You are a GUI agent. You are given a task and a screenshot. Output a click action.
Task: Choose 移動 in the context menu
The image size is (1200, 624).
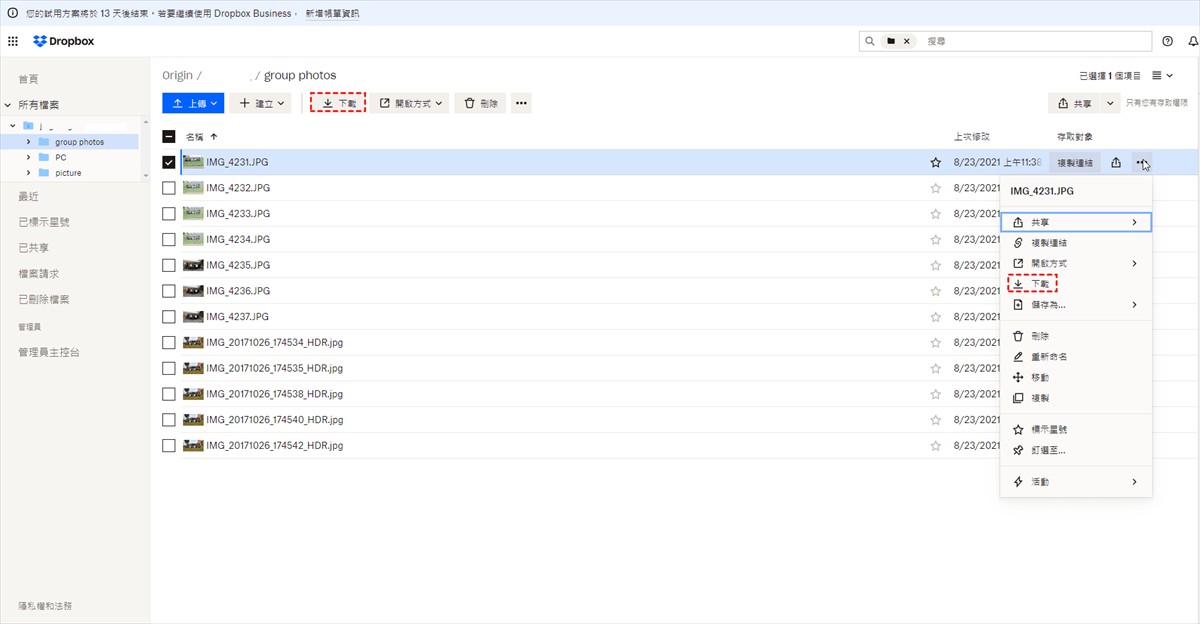[x=1076, y=377]
